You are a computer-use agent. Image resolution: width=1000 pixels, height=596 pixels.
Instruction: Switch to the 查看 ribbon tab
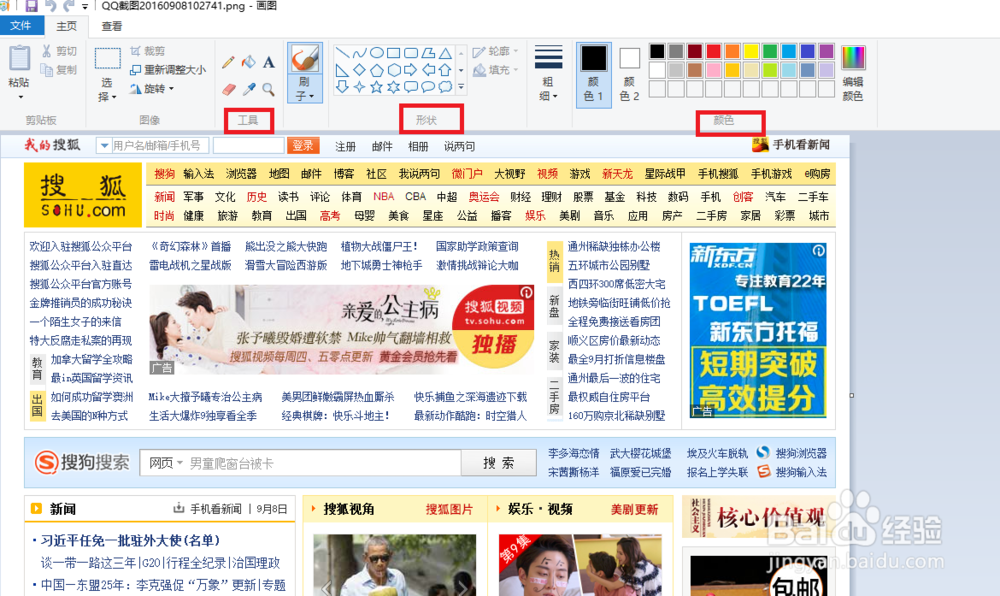[112, 26]
